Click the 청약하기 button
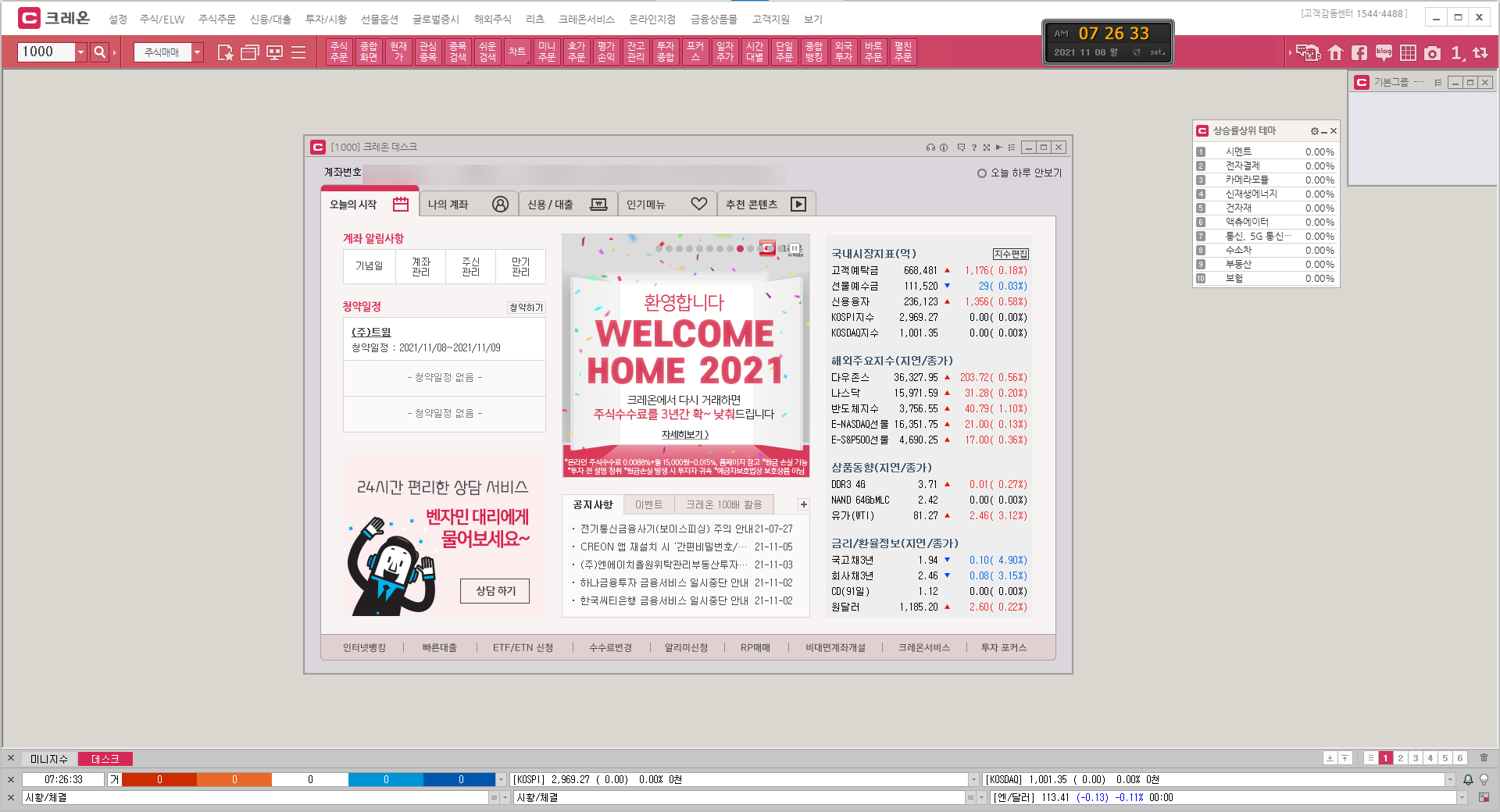 pos(527,308)
